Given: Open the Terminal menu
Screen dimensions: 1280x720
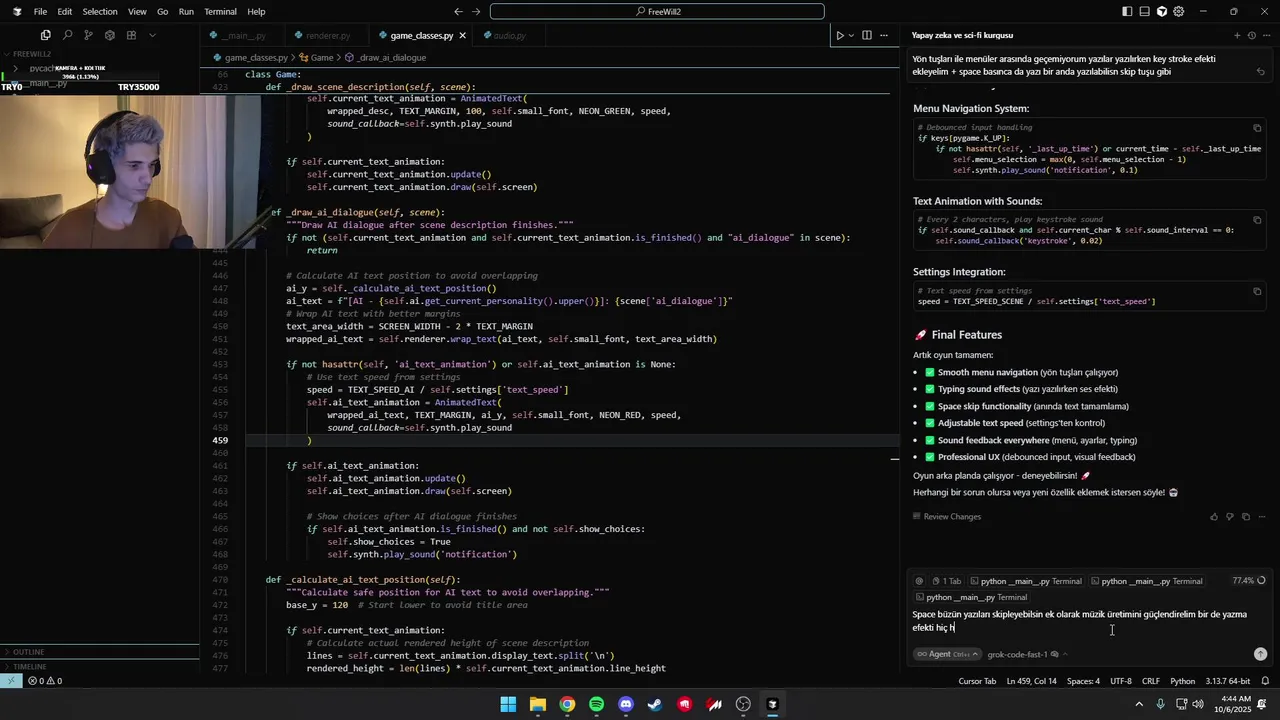Looking at the screenshot, I should tap(220, 12).
